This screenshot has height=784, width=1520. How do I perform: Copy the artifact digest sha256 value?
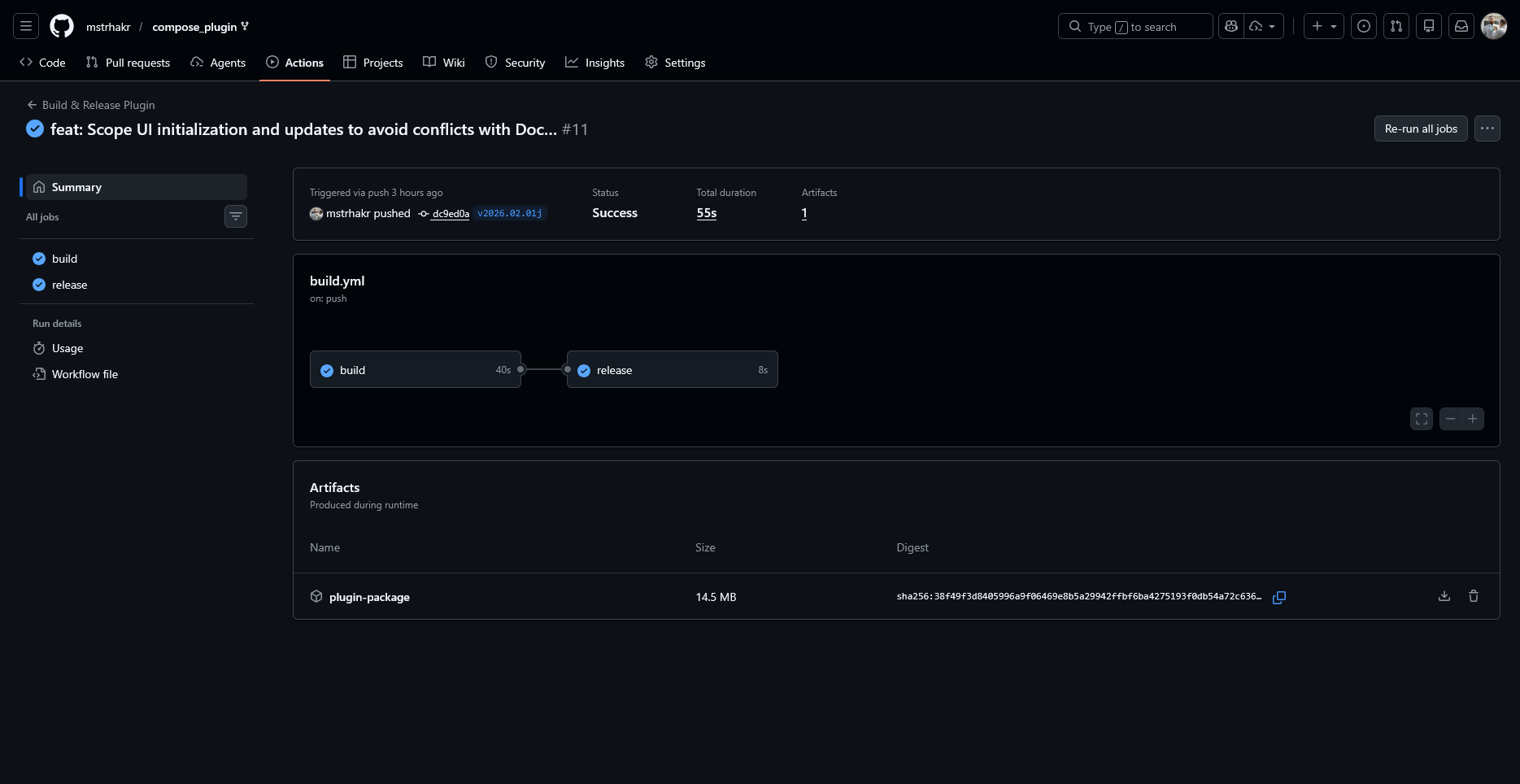click(x=1279, y=598)
